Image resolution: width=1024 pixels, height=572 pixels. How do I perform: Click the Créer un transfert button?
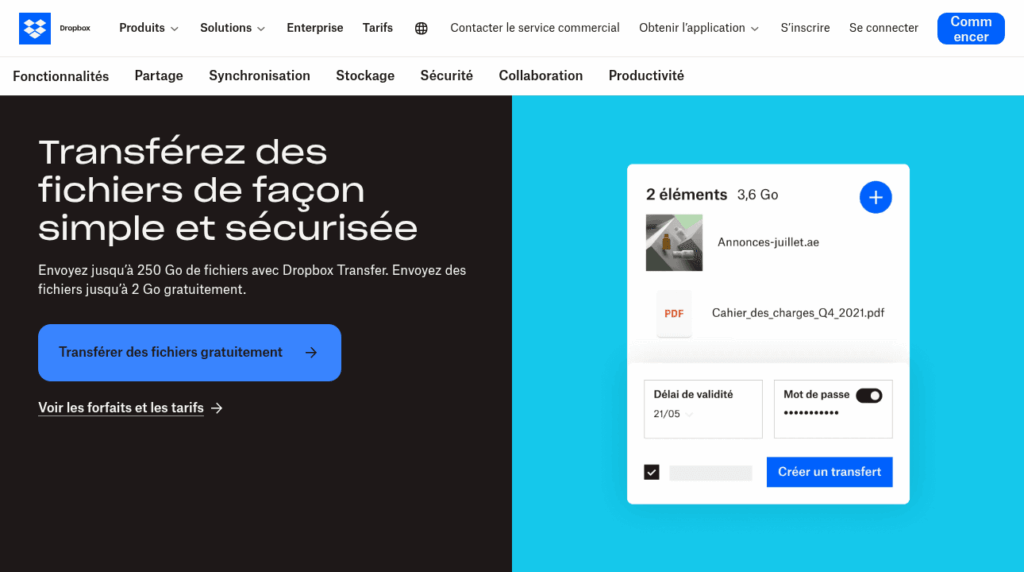(829, 472)
